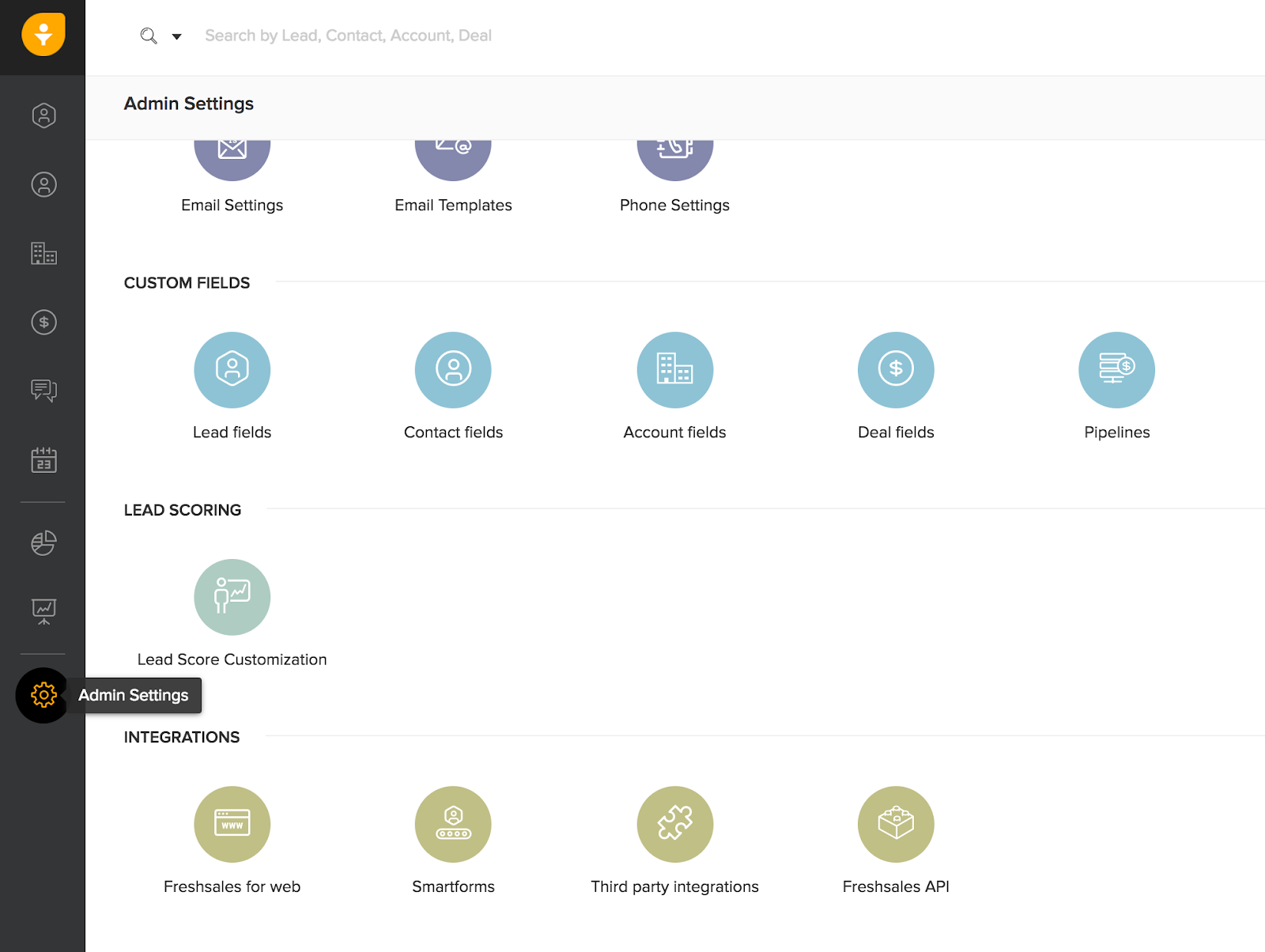The width and height of the screenshot is (1265, 952).
Task: Click the Admin Settings tooltip label
Action: click(x=134, y=695)
